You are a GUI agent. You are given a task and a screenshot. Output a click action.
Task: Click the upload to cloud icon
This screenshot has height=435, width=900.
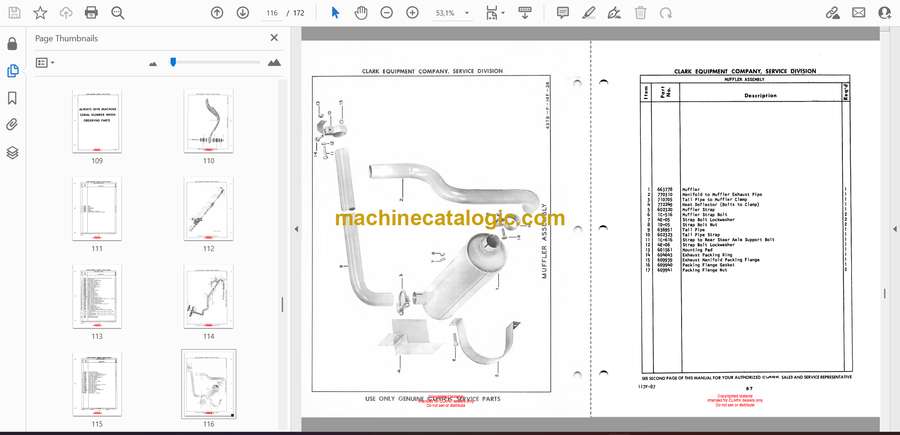coord(66,13)
